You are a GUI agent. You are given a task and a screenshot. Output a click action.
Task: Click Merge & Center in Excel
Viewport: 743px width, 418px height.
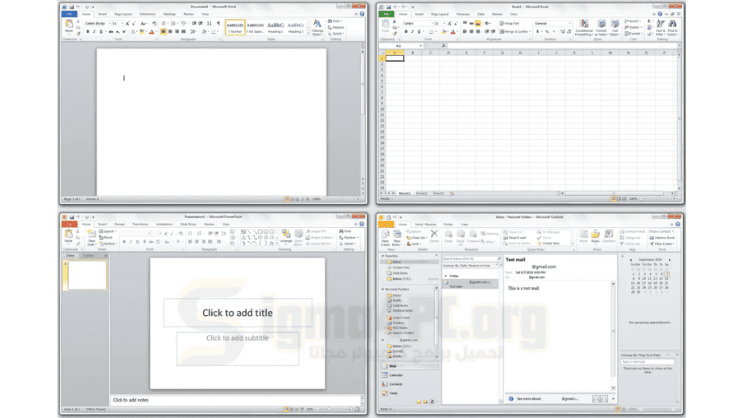514,32
